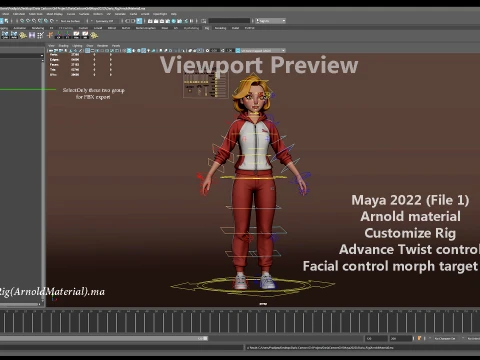Image resolution: width=480 pixels, height=360 pixels.
Task: Open the viewport Lighting panel menu
Action: click(77, 46)
